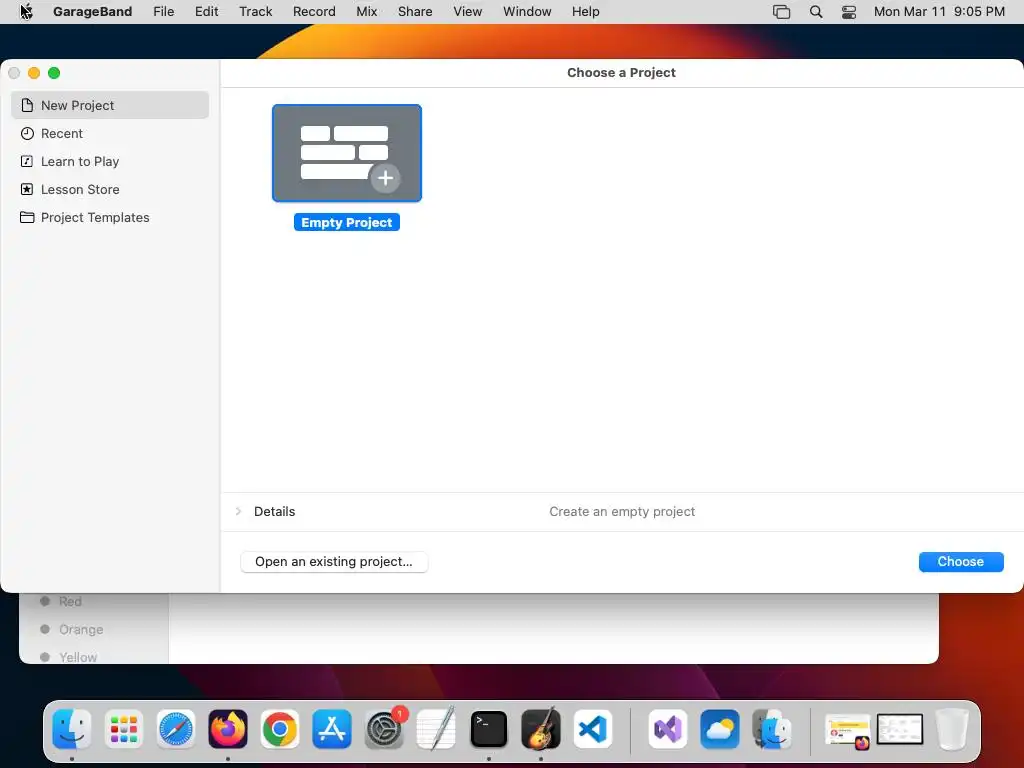
Task: Open the Trash from the Dock
Action: pyautogui.click(x=952, y=729)
